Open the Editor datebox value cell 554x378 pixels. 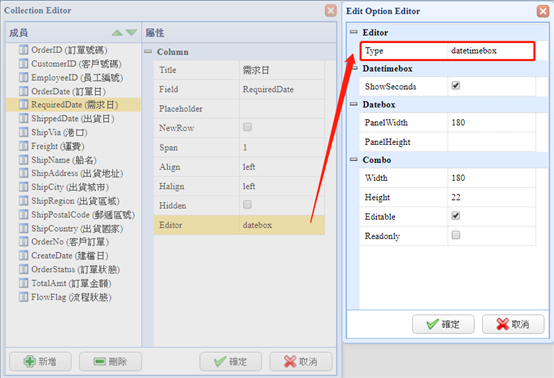[x=282, y=225]
